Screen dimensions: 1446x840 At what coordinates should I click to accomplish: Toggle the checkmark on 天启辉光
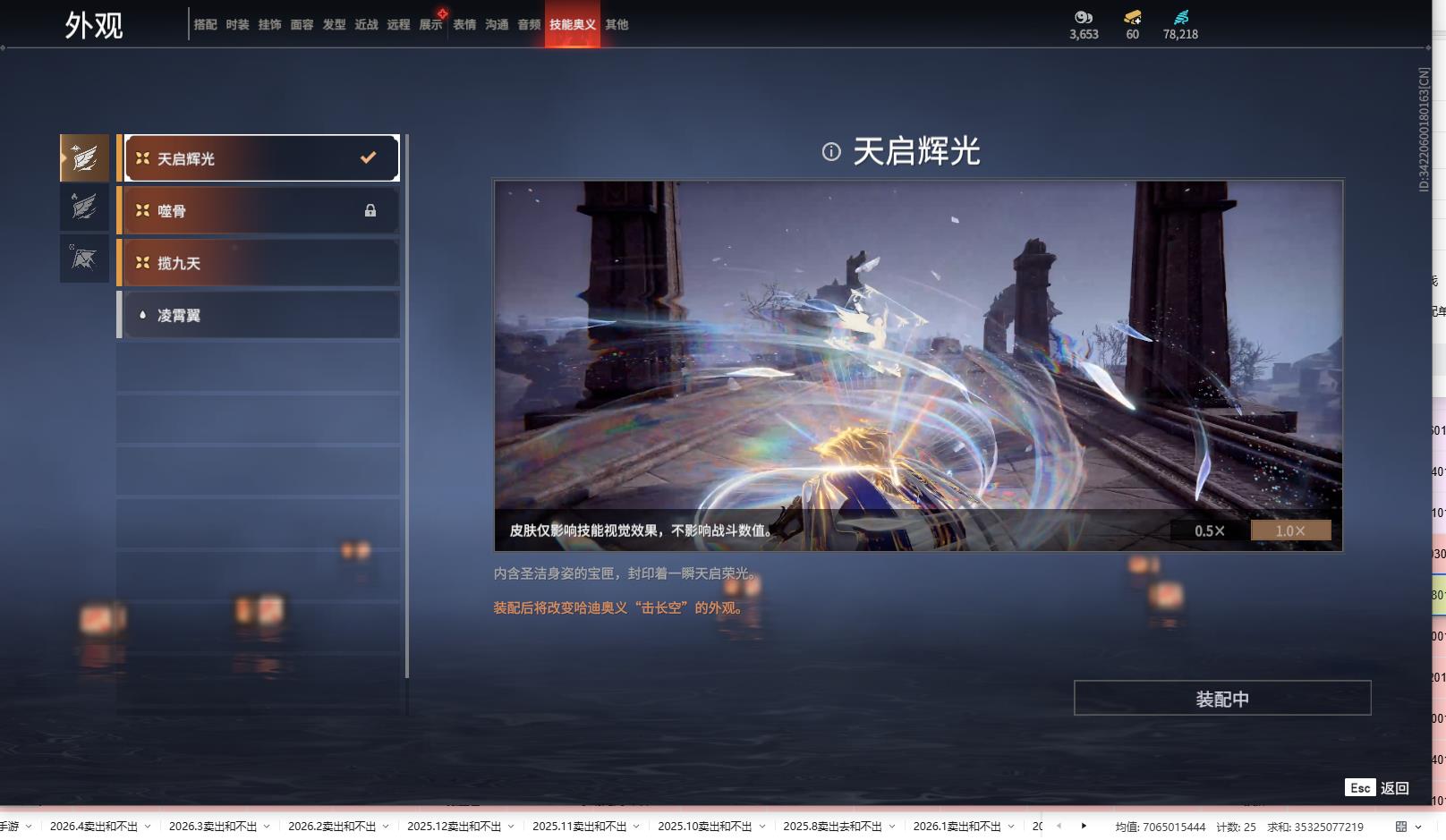pyautogui.click(x=367, y=157)
